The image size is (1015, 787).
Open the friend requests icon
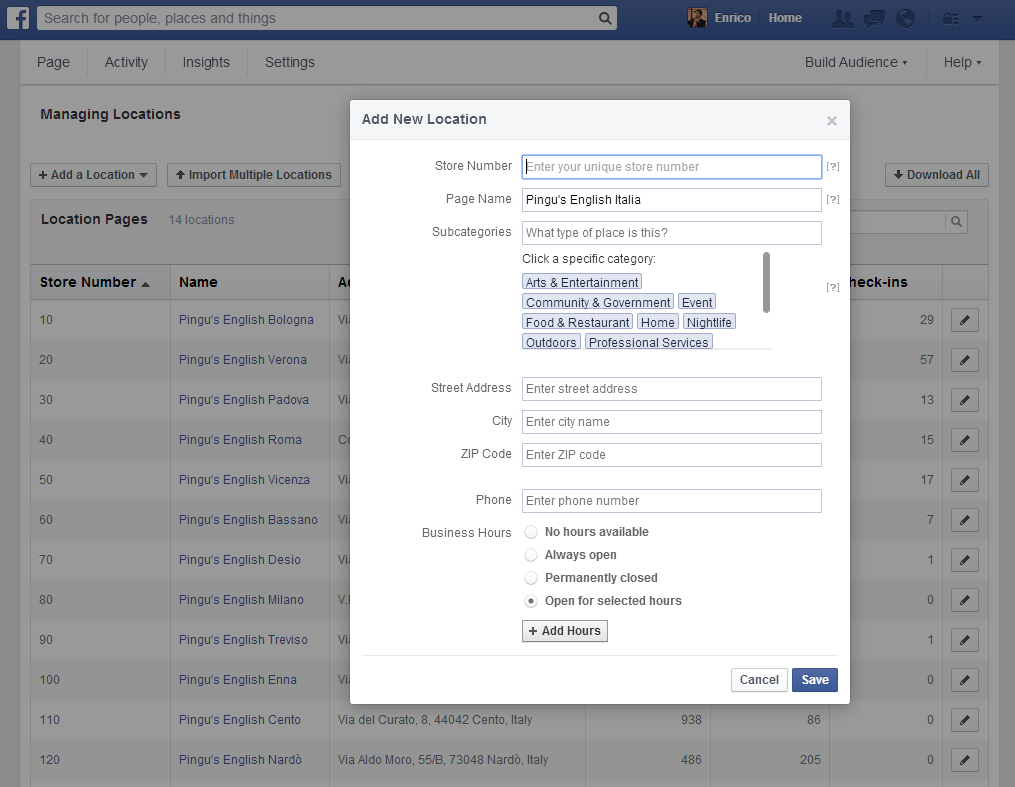coord(842,18)
